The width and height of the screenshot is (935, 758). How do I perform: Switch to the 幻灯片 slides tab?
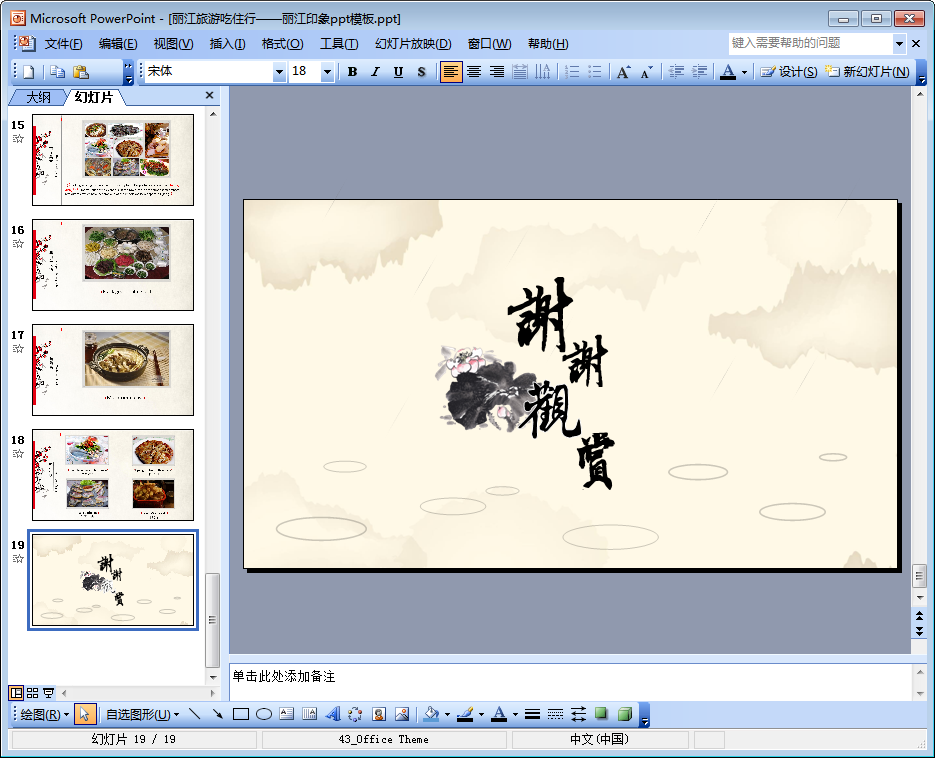[x=94, y=97]
